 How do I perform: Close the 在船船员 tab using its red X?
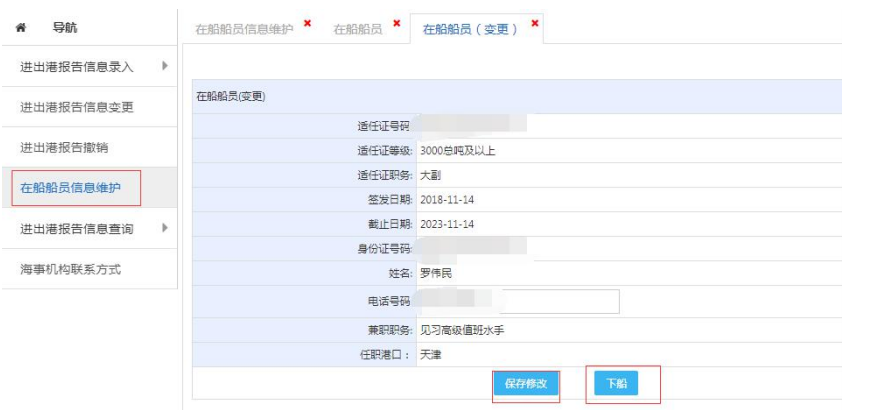396,23
